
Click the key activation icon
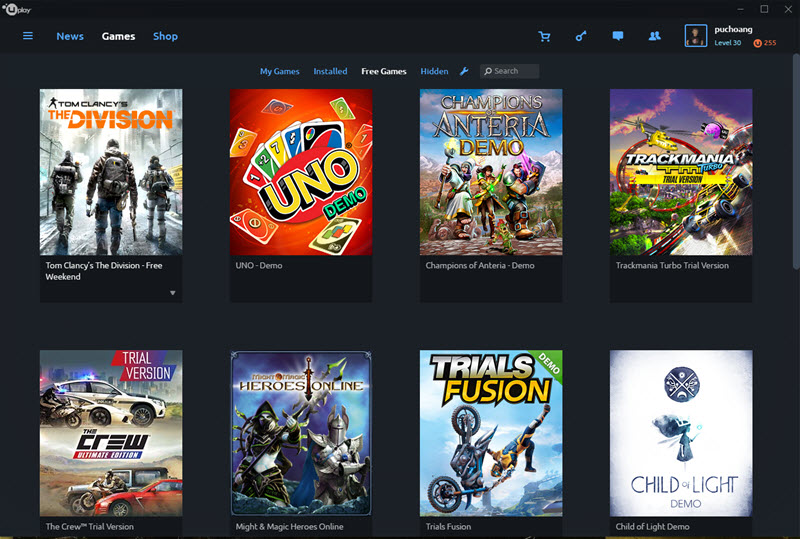coord(581,36)
